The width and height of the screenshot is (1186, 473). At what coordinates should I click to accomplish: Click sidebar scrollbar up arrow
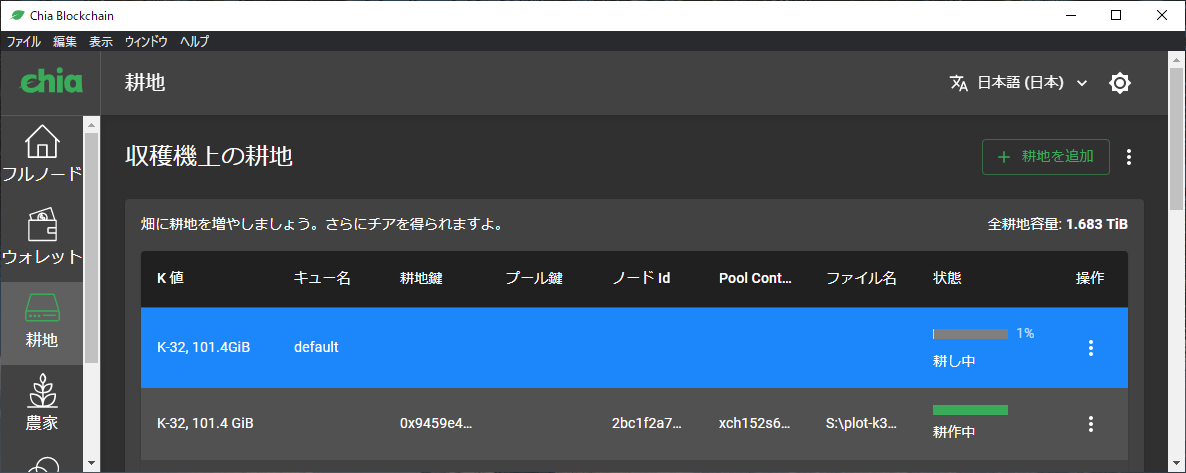tap(92, 124)
